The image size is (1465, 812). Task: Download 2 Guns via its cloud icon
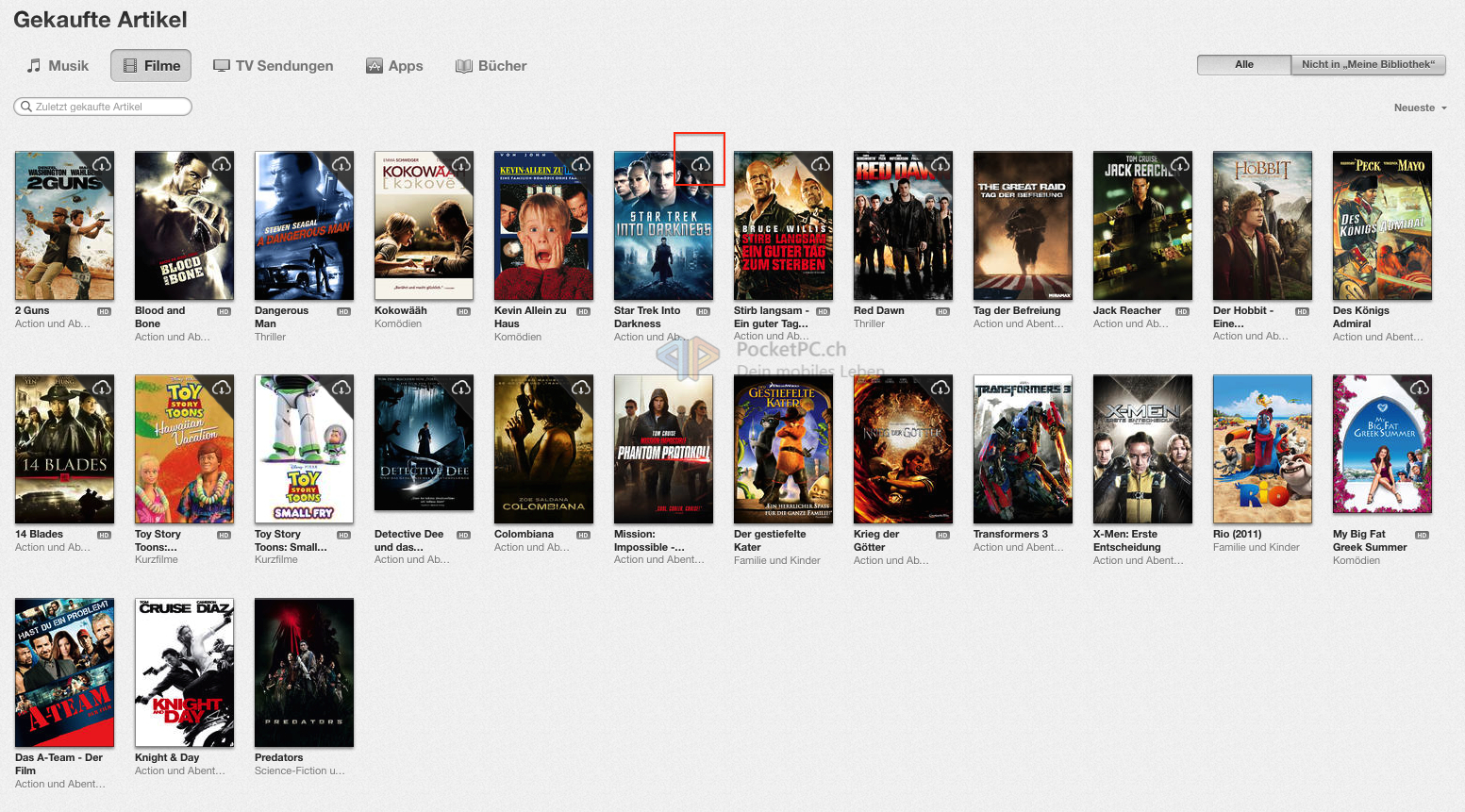coord(102,164)
